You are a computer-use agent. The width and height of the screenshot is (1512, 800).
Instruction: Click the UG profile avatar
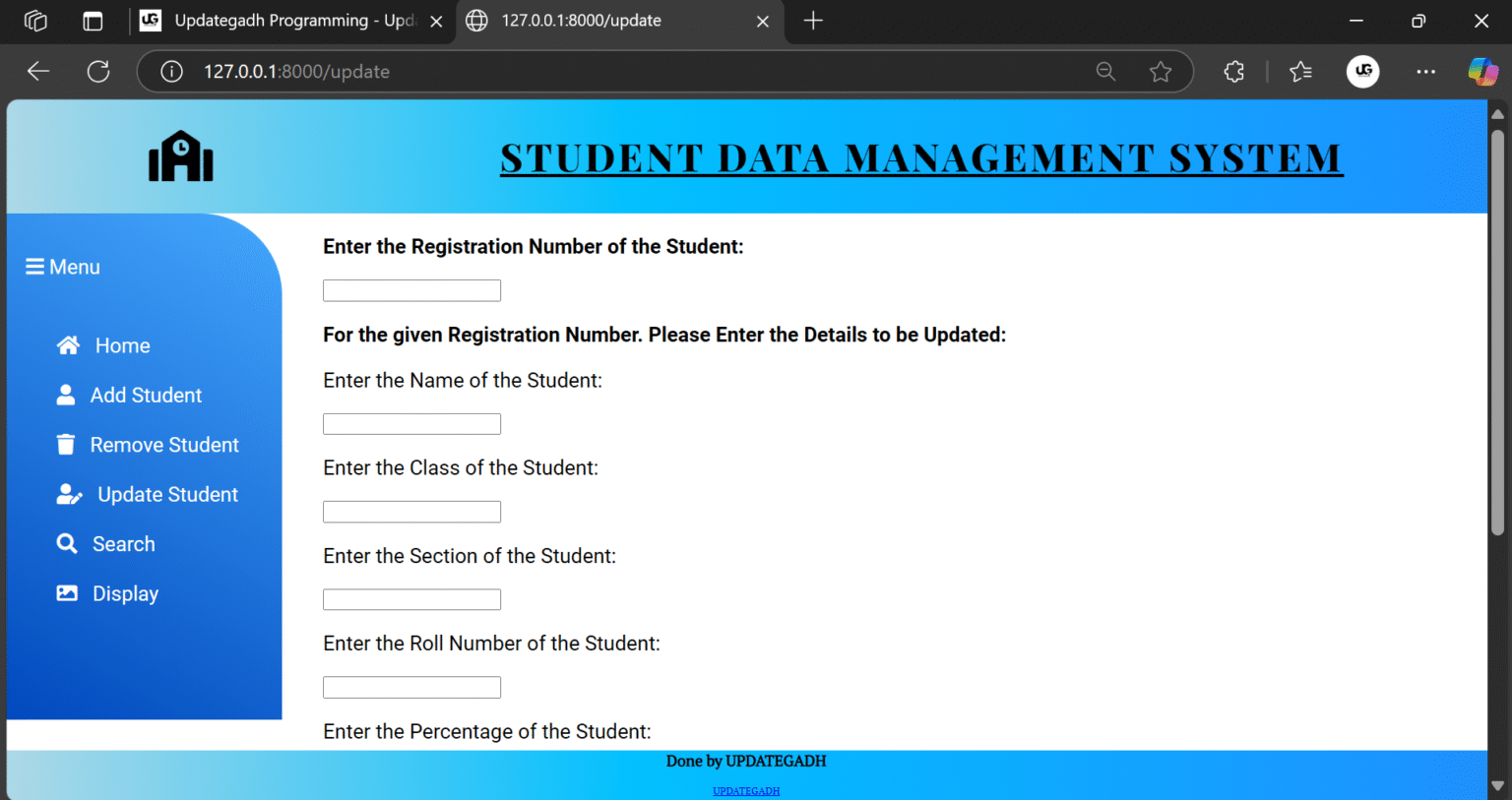tap(1363, 71)
